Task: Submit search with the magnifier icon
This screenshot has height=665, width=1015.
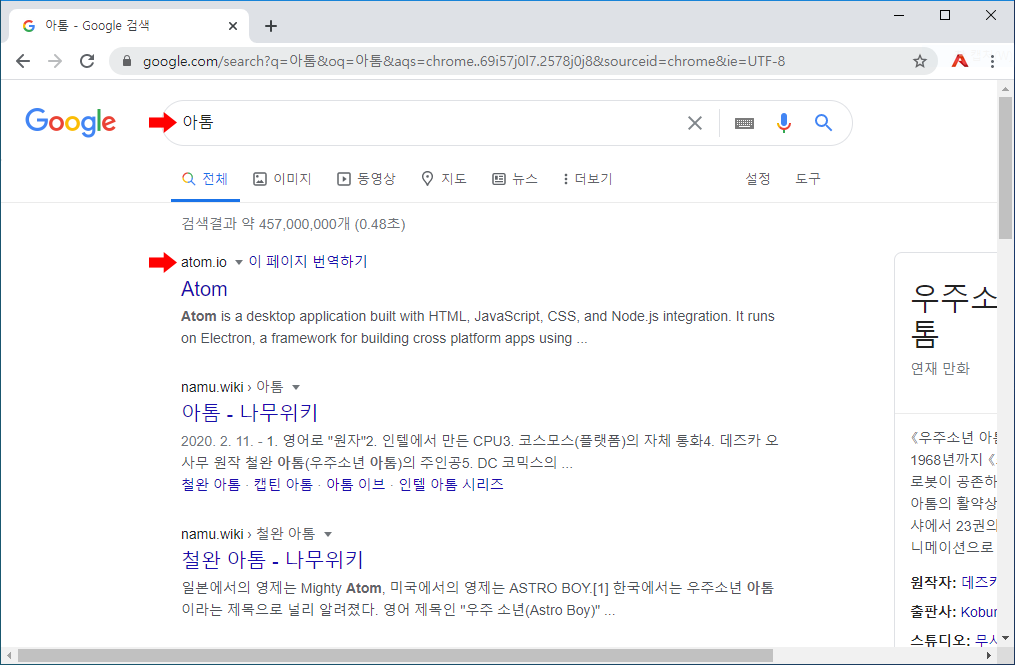Action: click(823, 122)
